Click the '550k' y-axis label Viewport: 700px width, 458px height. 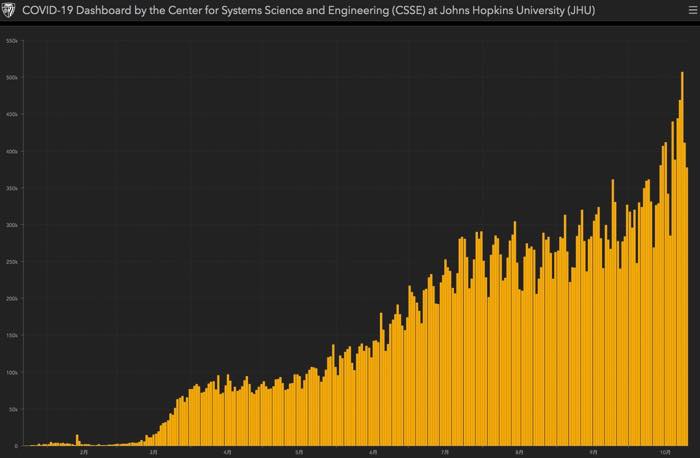(12, 41)
